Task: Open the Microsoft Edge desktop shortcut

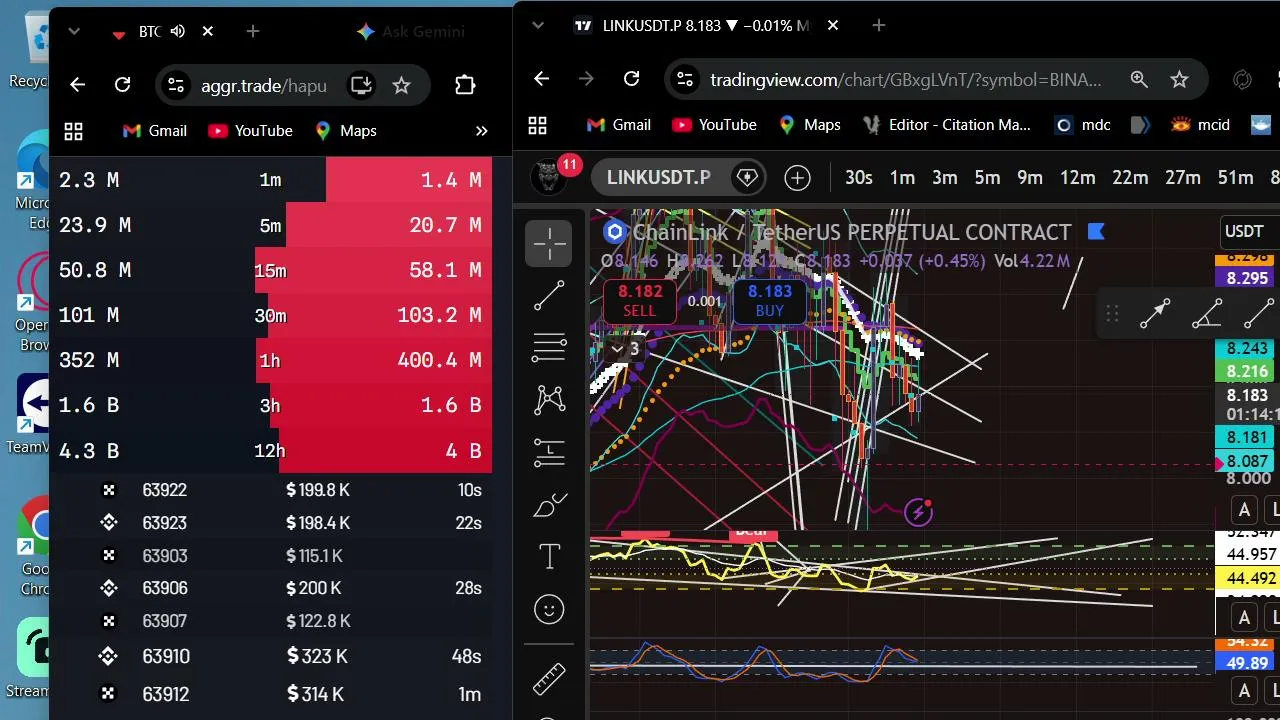Action: [34, 180]
